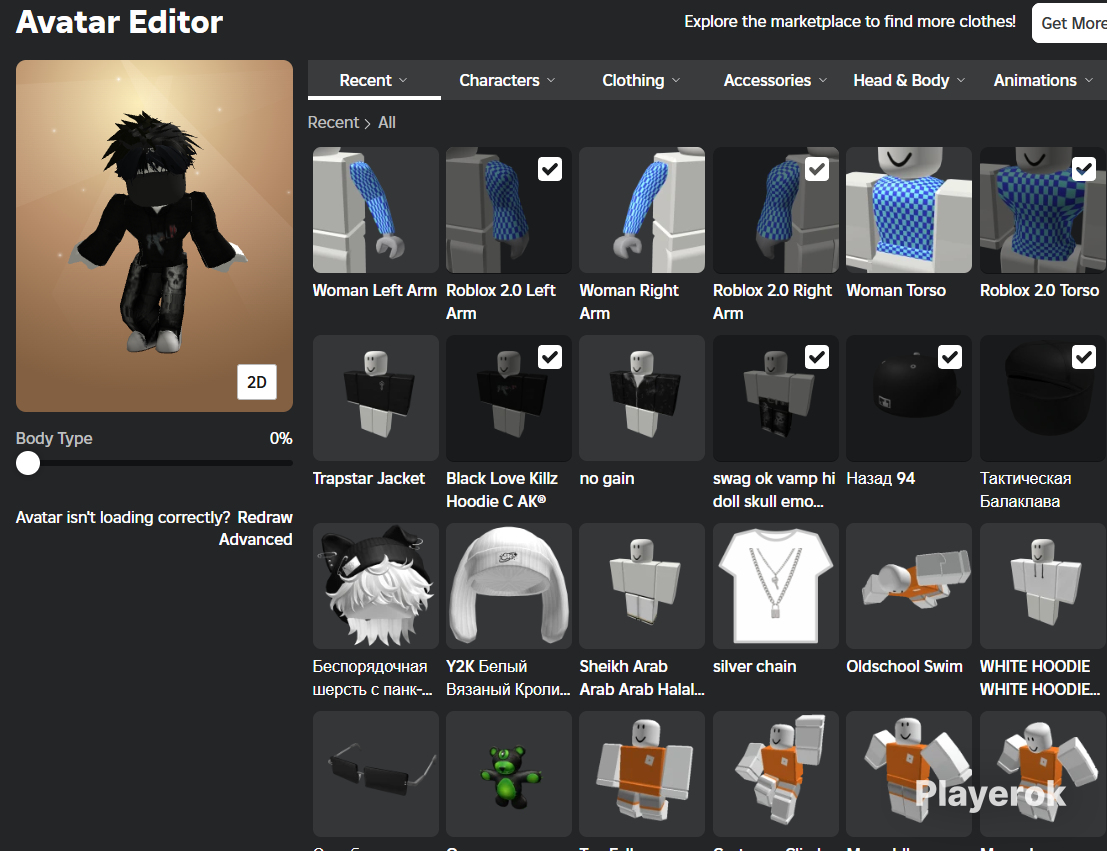Select the WHITE HOODIE item thumbnail

(x=1042, y=585)
